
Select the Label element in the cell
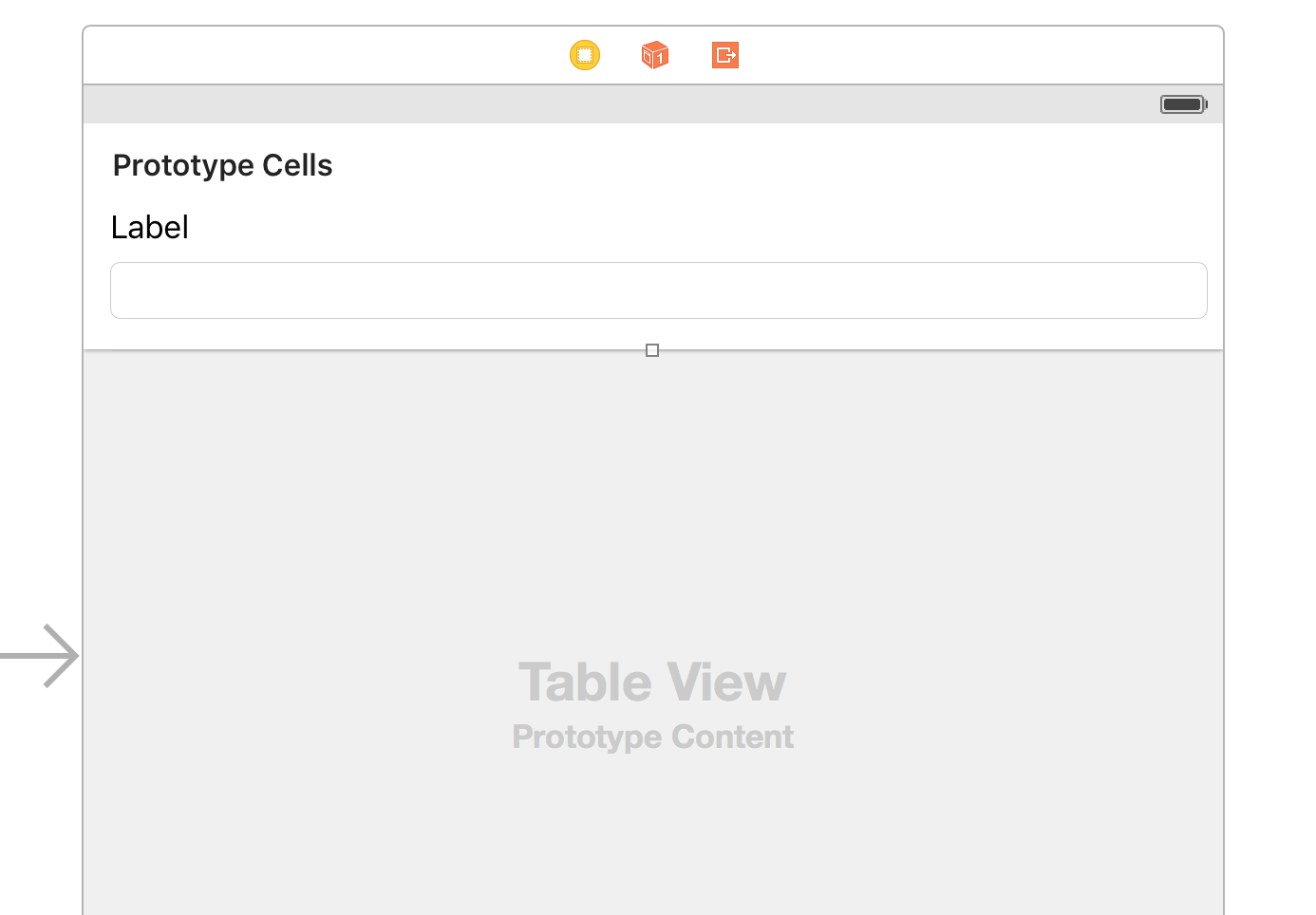point(150,227)
